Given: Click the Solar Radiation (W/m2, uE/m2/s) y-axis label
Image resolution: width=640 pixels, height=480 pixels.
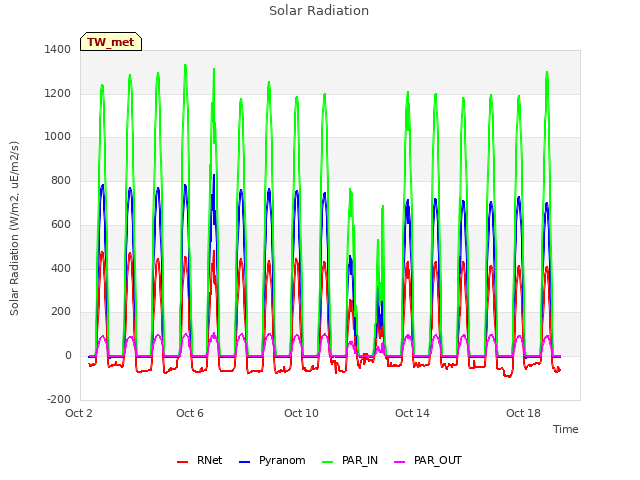Looking at the screenshot, I should tap(14, 228).
